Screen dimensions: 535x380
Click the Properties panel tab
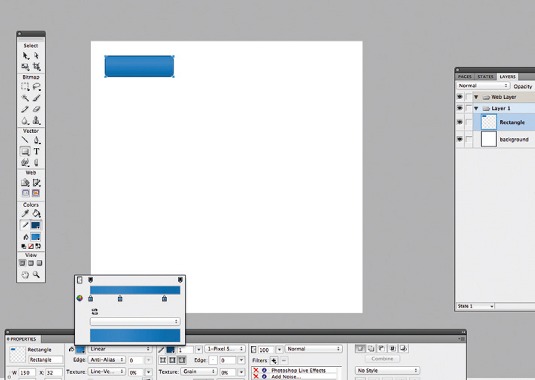pos(23,339)
